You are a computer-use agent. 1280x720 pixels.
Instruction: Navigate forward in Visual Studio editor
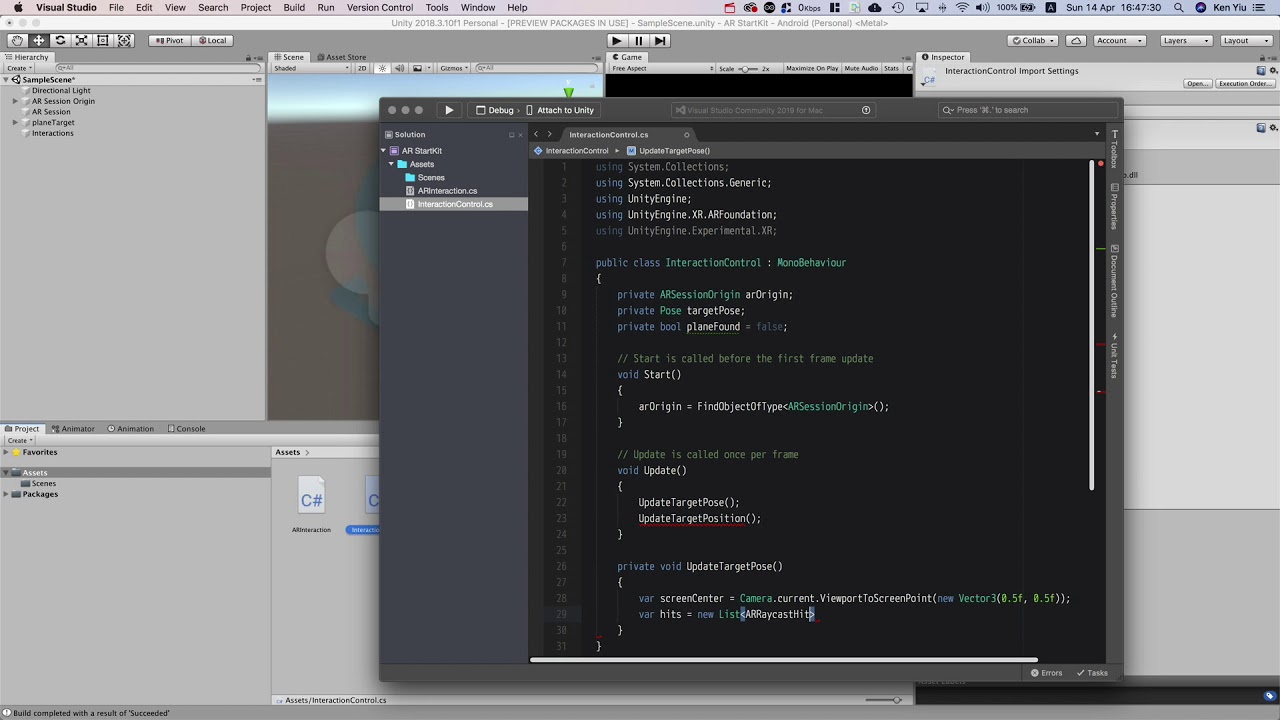[549, 134]
